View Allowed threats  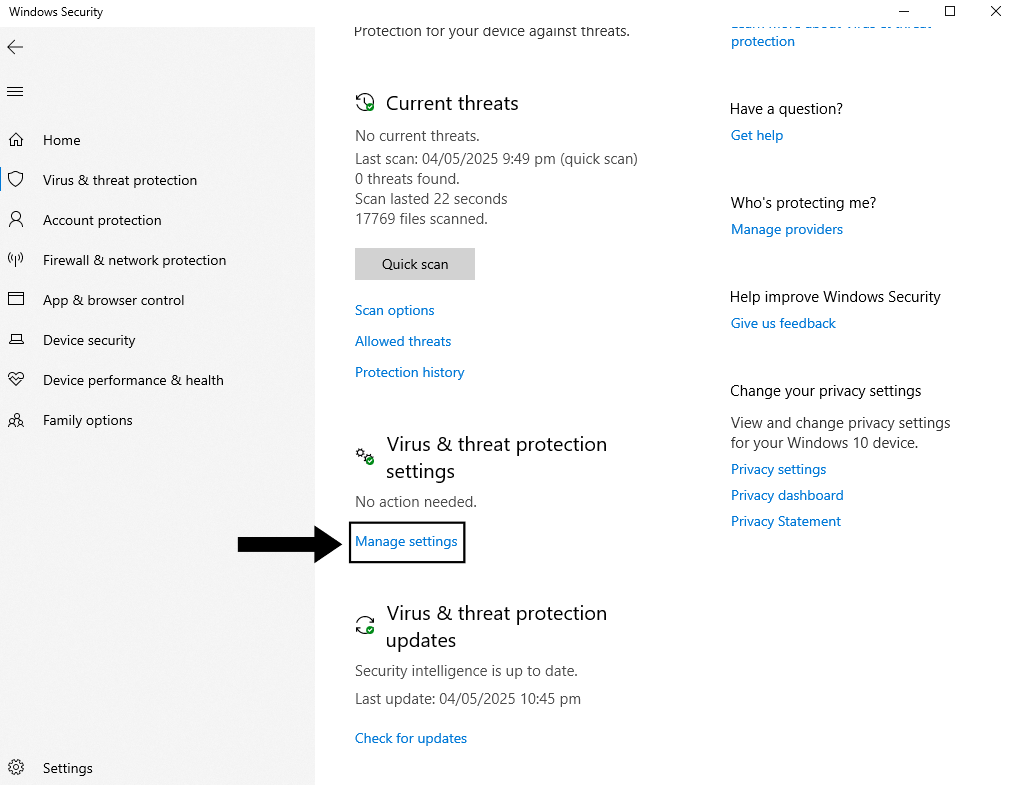(402, 341)
